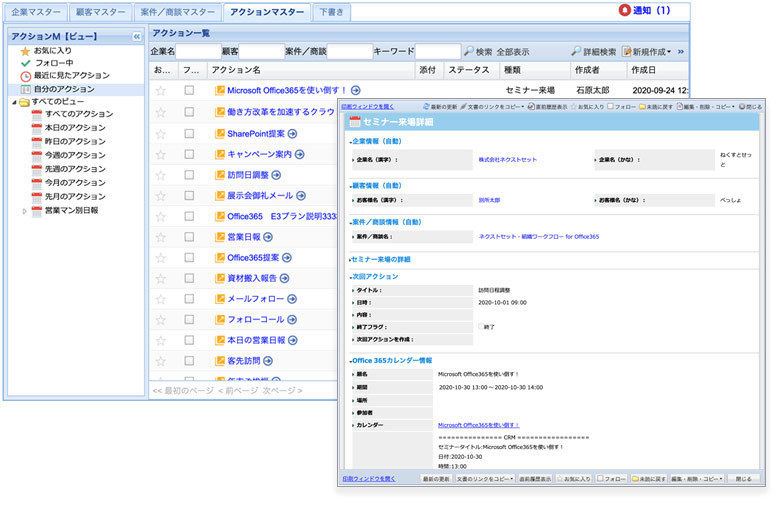784x508 pixels.
Task: Click 最新の更新 refresh icon in the top detail toolbar
Action: 426,106
